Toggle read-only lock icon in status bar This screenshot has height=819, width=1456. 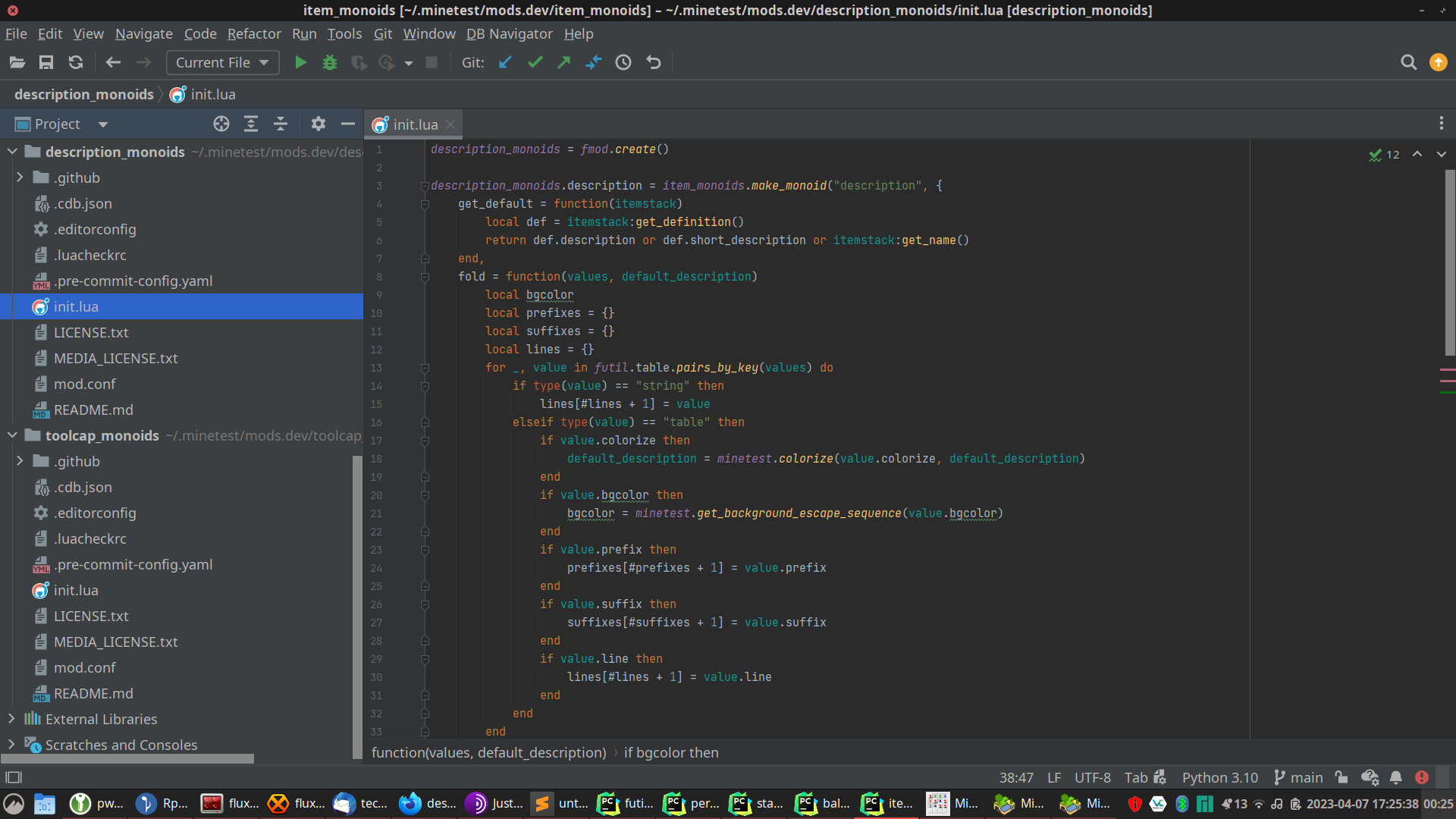click(x=1341, y=777)
